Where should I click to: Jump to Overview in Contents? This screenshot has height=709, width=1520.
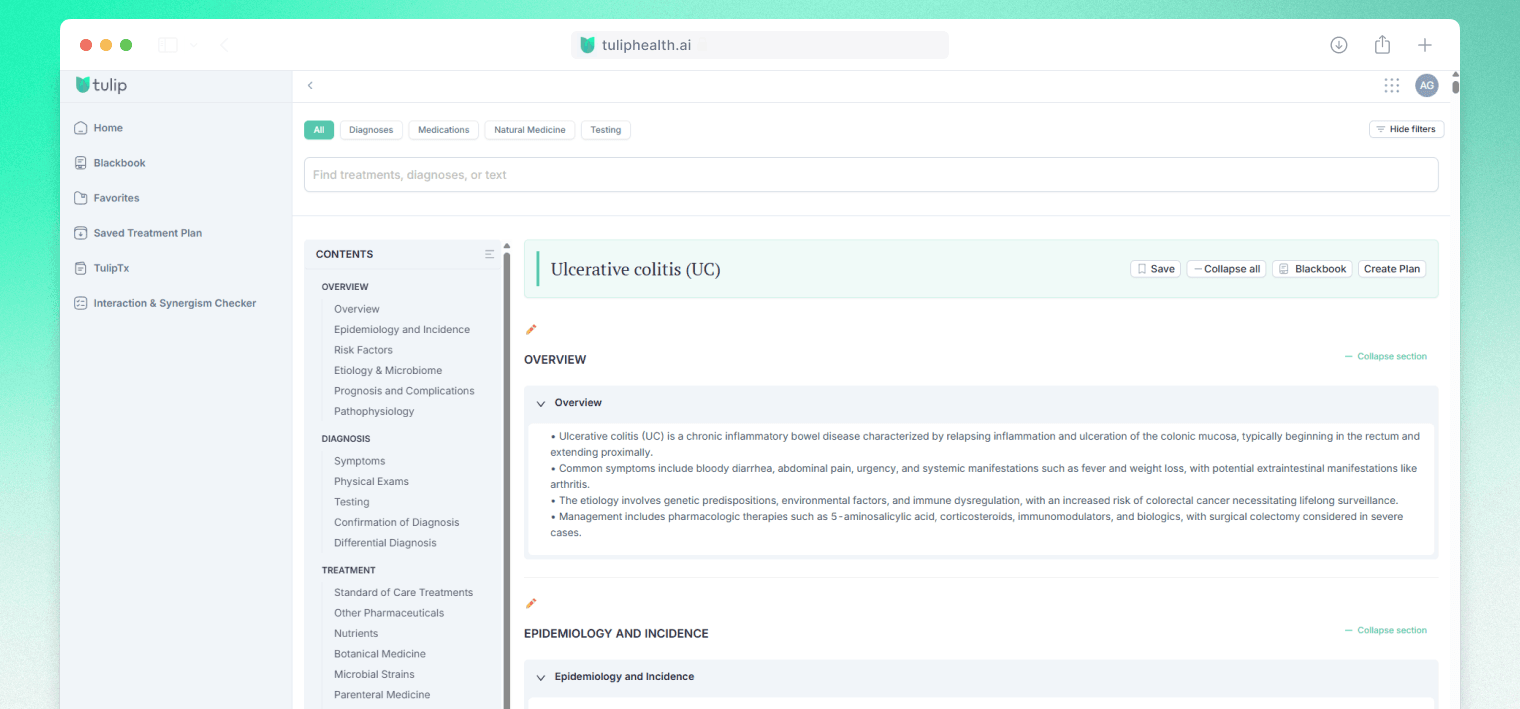(x=357, y=309)
